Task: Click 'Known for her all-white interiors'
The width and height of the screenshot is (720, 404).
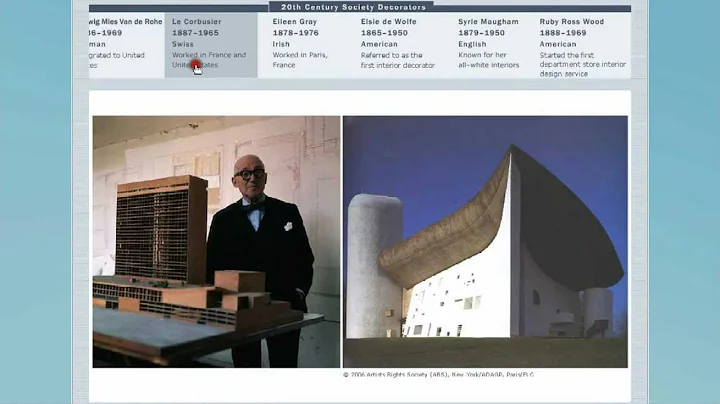Action: (x=489, y=60)
